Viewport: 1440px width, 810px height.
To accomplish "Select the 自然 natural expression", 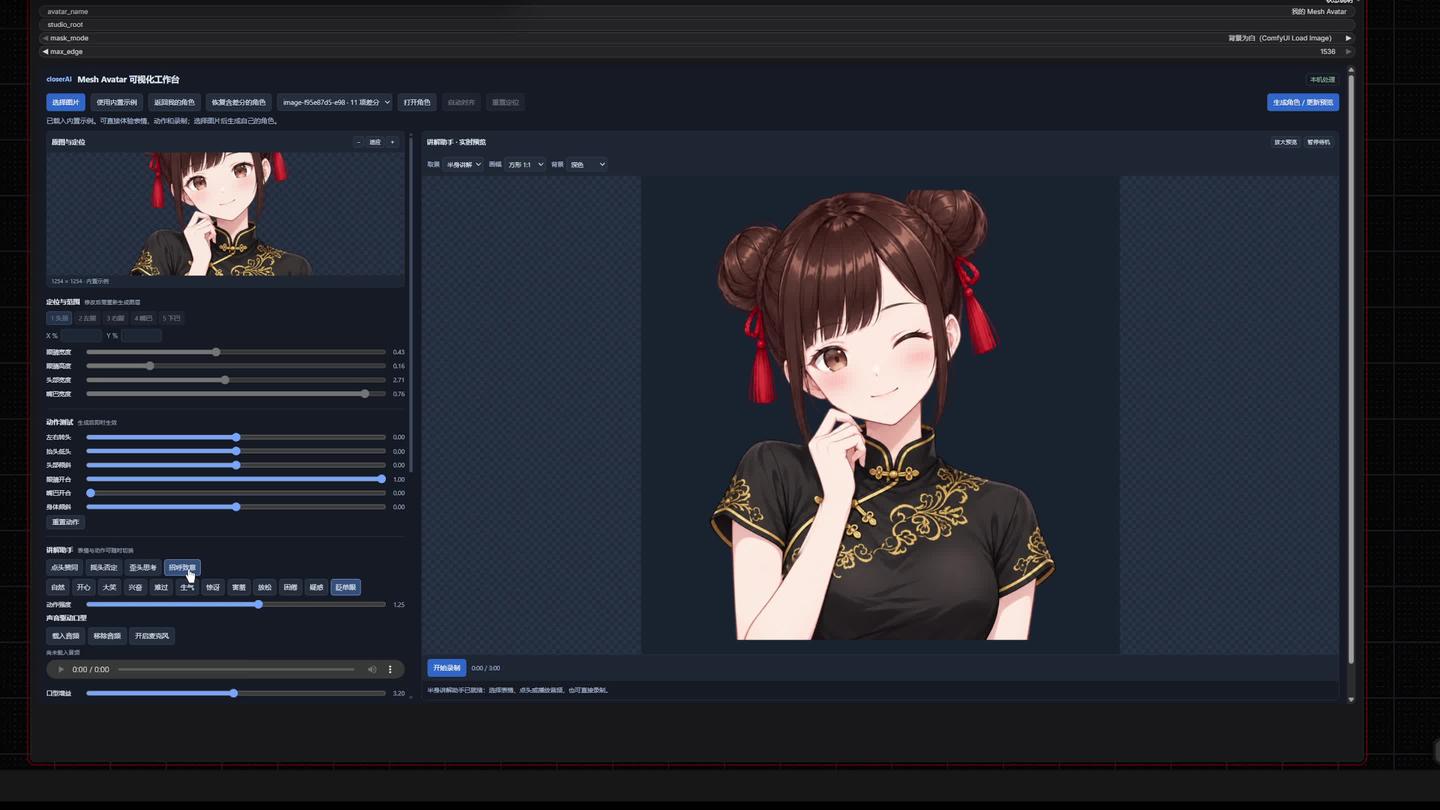I will pos(58,587).
